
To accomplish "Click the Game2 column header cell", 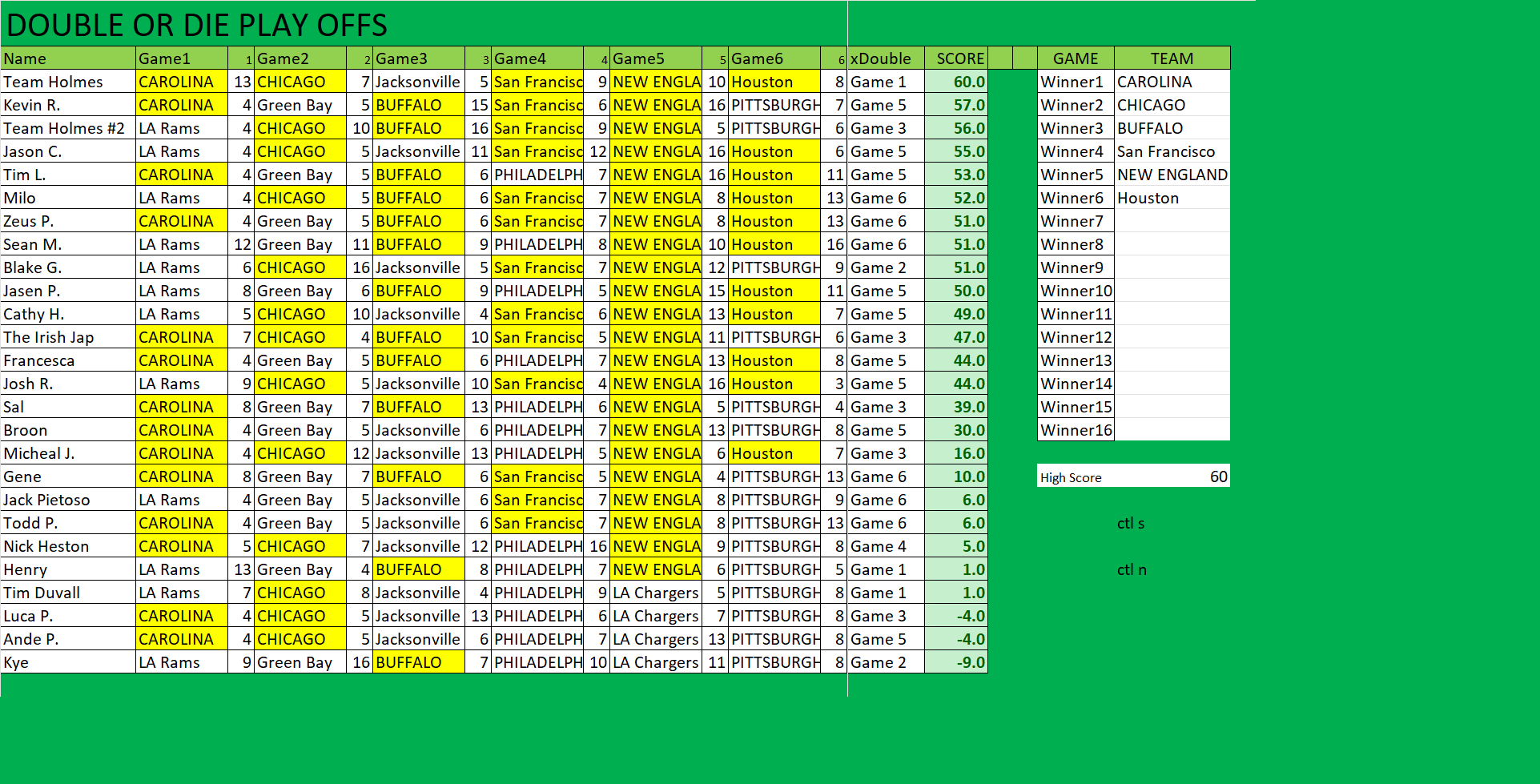I will pyautogui.click(x=300, y=58).
